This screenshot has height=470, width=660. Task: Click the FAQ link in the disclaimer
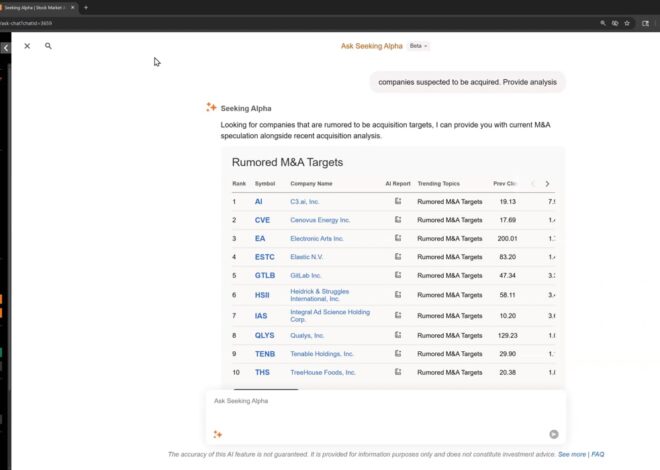pyautogui.click(x=598, y=454)
